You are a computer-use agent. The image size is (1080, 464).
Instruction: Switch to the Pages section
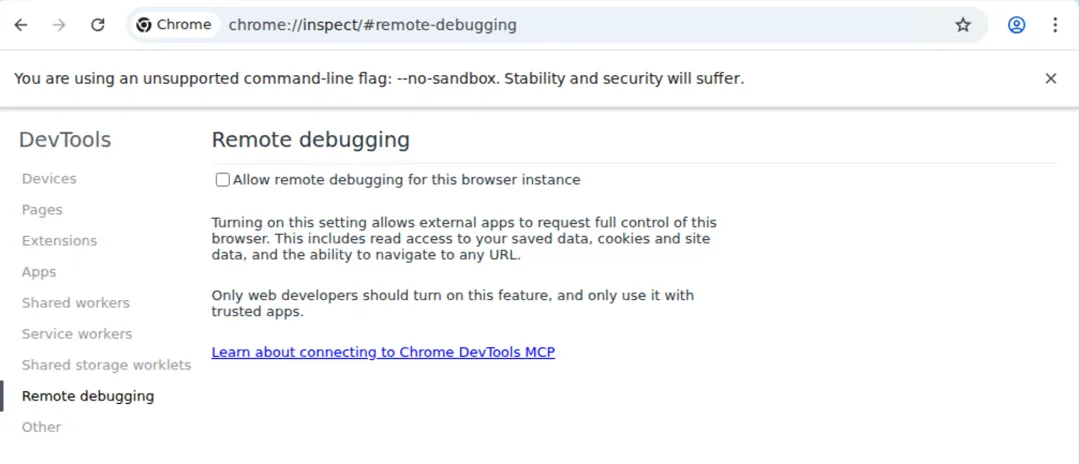[42, 210]
